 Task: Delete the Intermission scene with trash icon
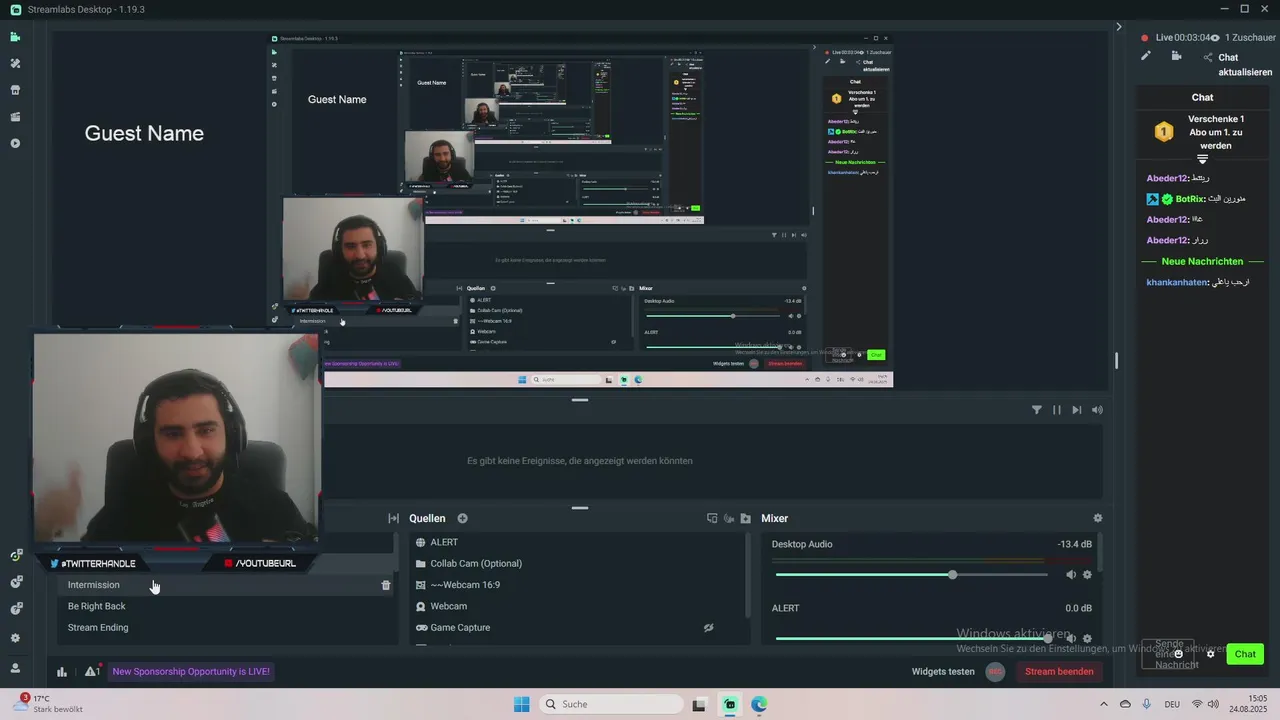(386, 585)
